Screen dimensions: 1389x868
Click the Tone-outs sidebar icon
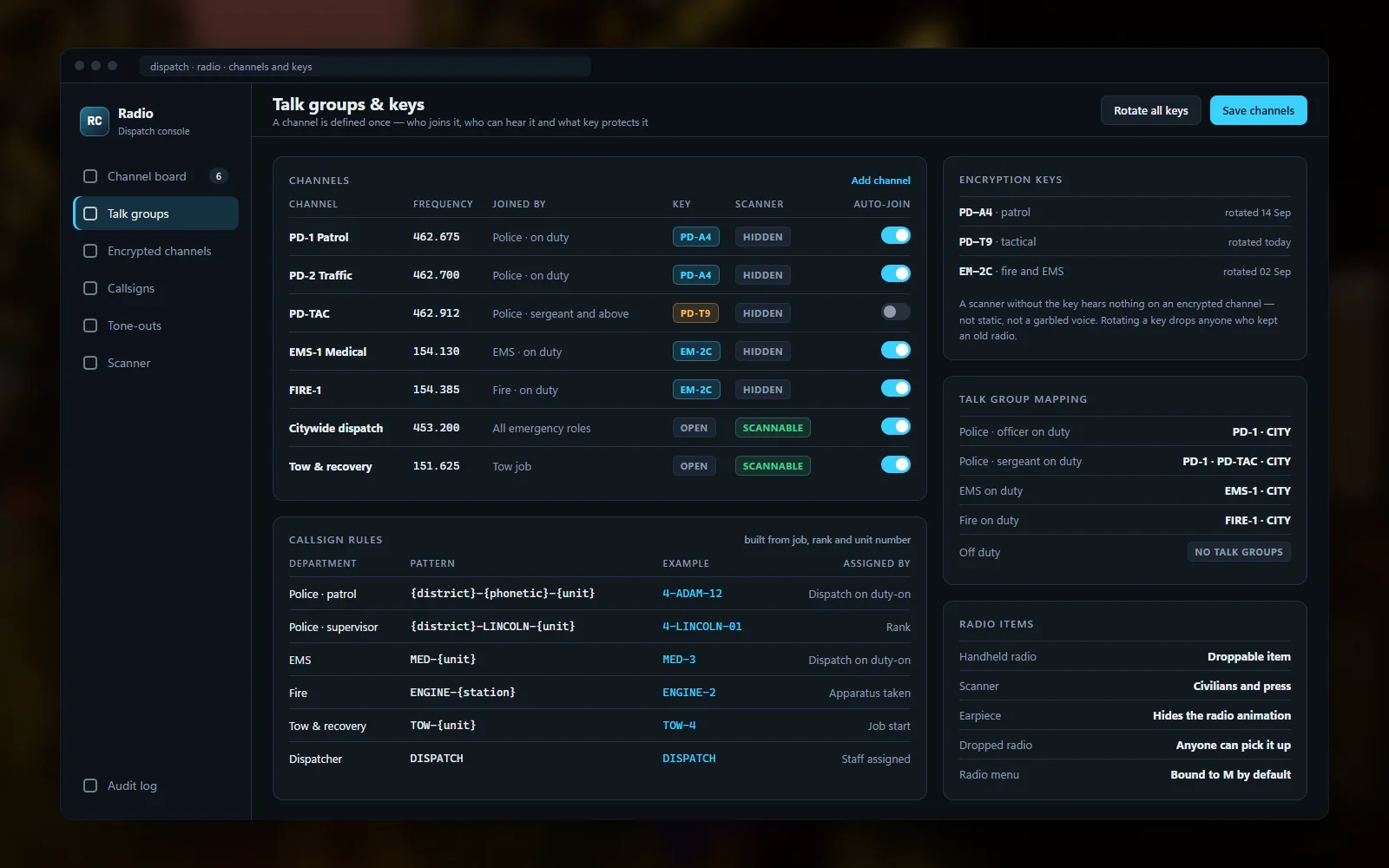(x=90, y=325)
